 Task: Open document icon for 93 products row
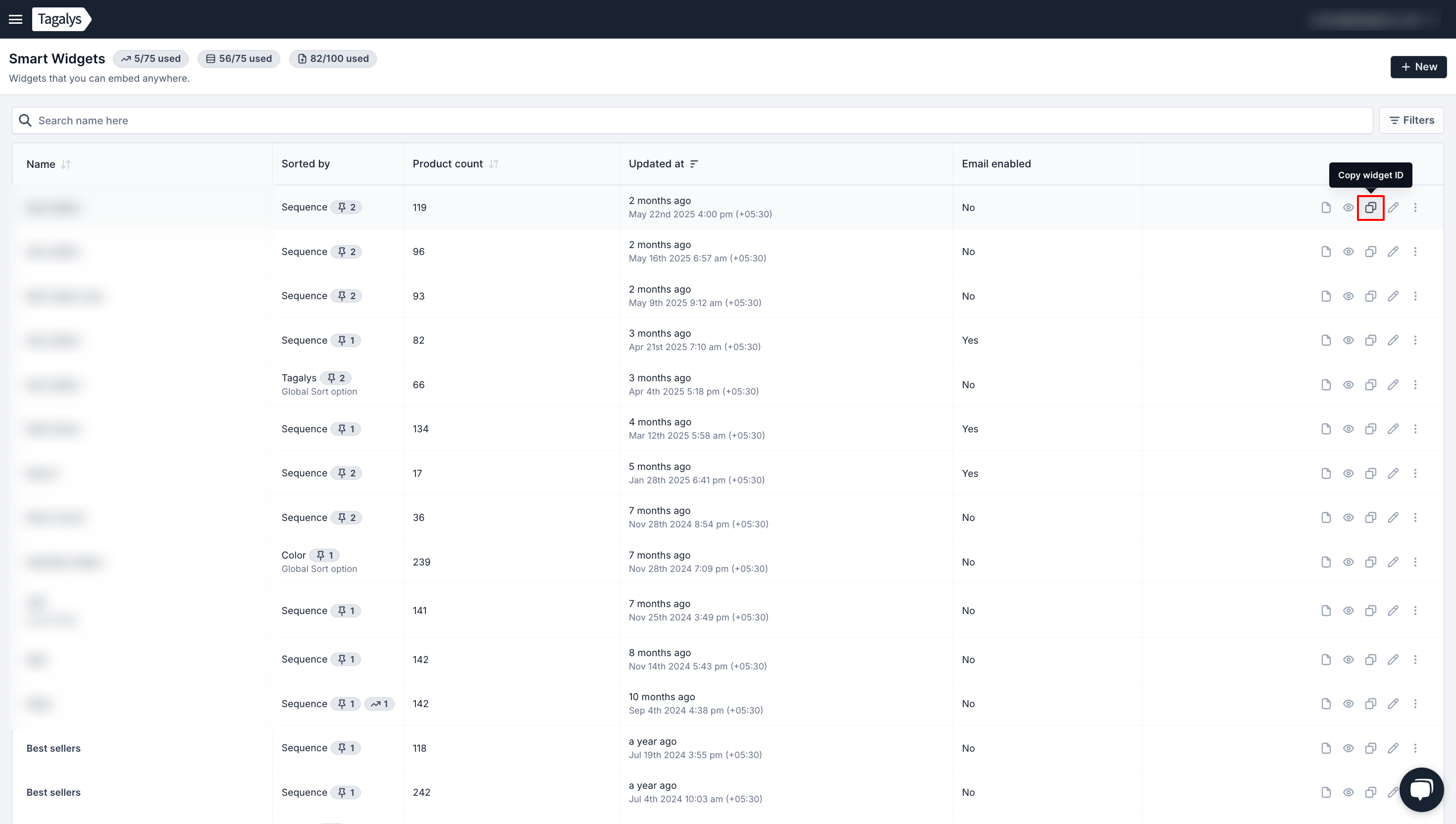pos(1326,296)
